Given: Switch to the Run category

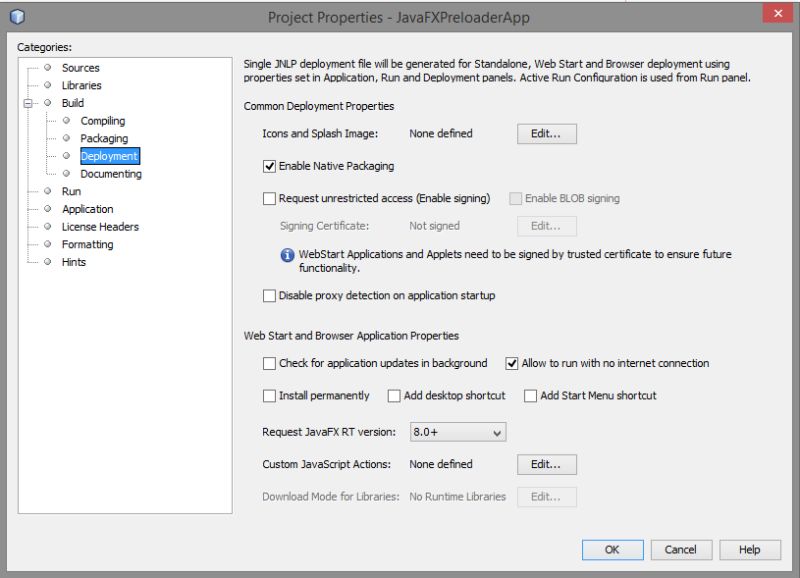Looking at the screenshot, I should [x=72, y=191].
